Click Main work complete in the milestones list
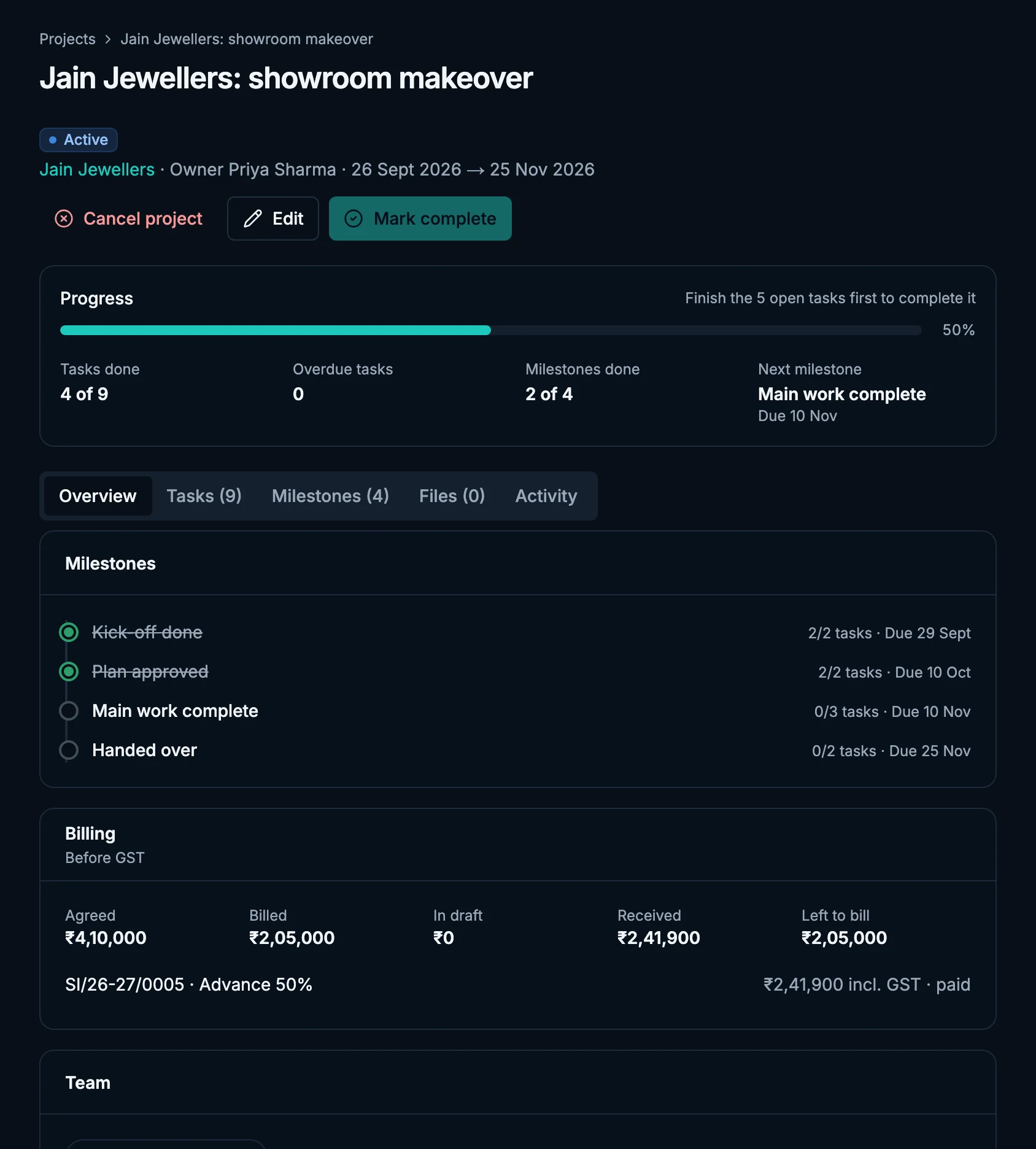 [175, 711]
